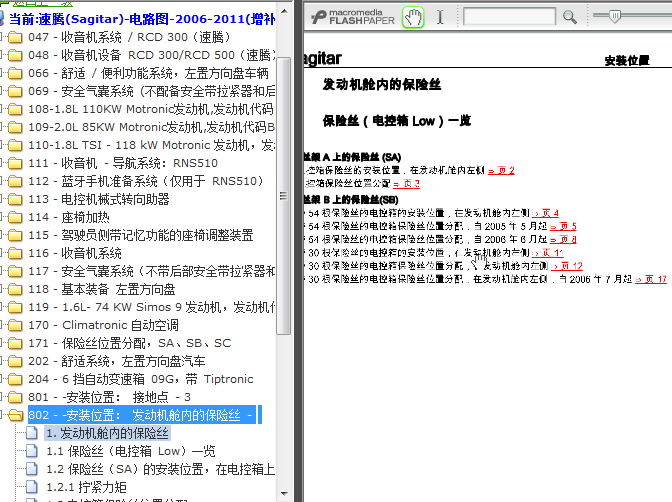Open 1.1 保险丝（电控箱 Low）一览 page
The image size is (672, 502).
click(x=131, y=451)
